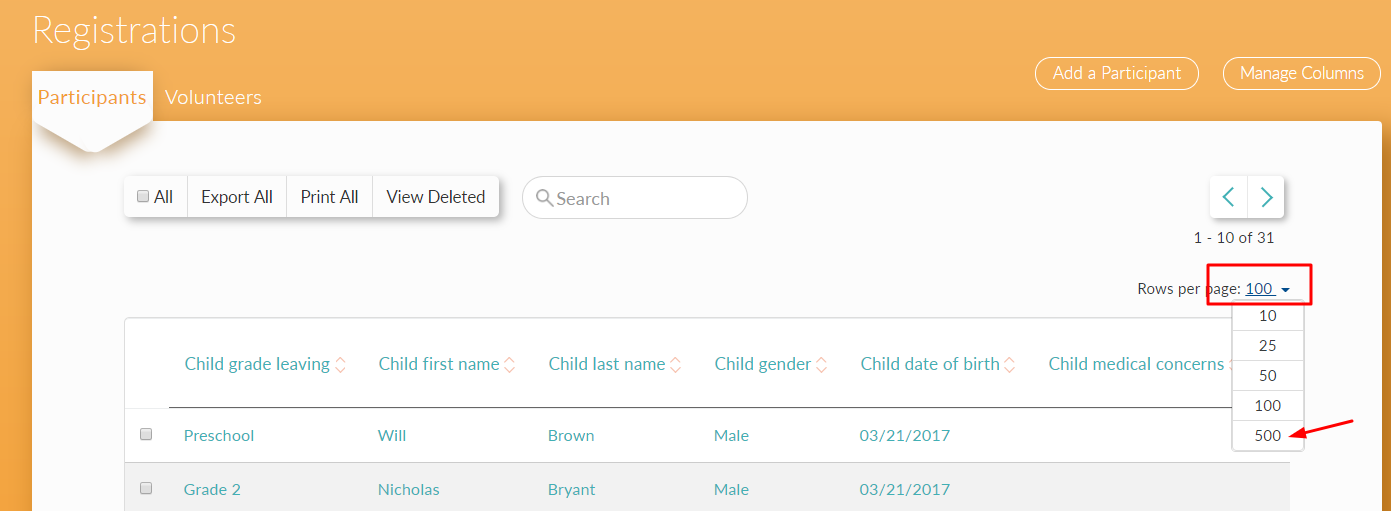The width and height of the screenshot is (1391, 511).
Task: Sort by Child gender arrows
Action: click(822, 365)
